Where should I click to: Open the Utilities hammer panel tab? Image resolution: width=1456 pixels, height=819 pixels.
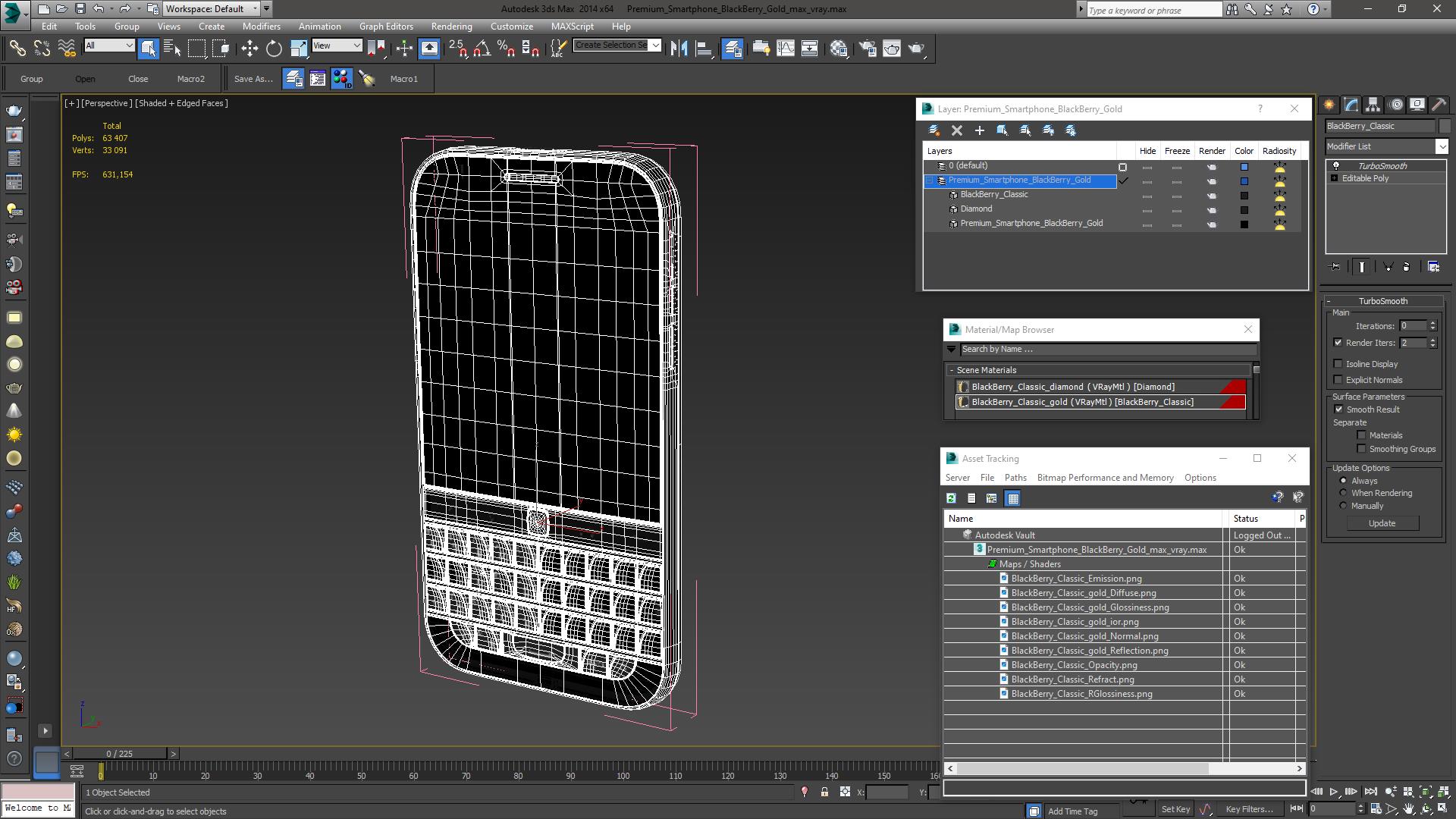tap(1439, 105)
